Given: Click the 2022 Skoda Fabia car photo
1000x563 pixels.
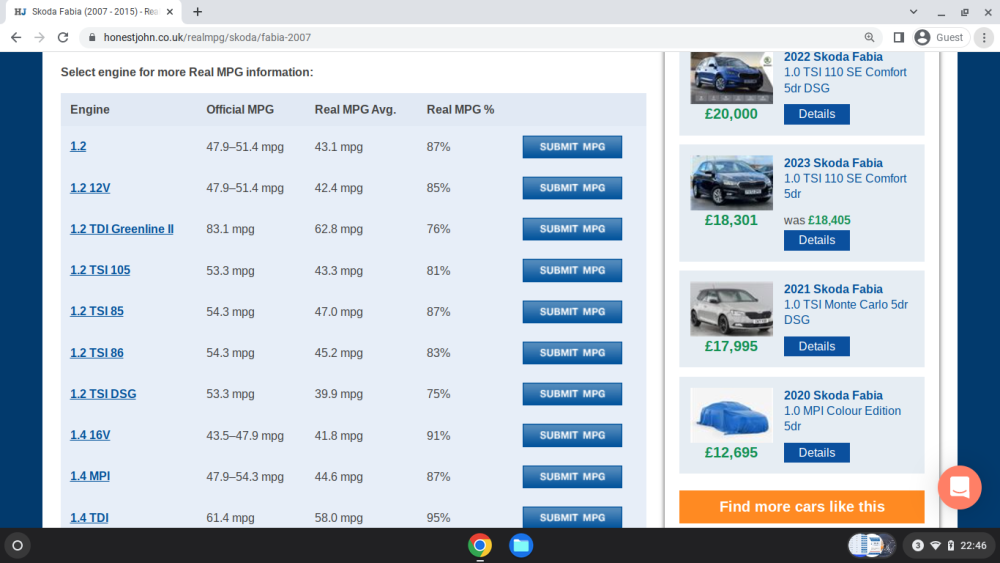Looking at the screenshot, I should point(732,78).
